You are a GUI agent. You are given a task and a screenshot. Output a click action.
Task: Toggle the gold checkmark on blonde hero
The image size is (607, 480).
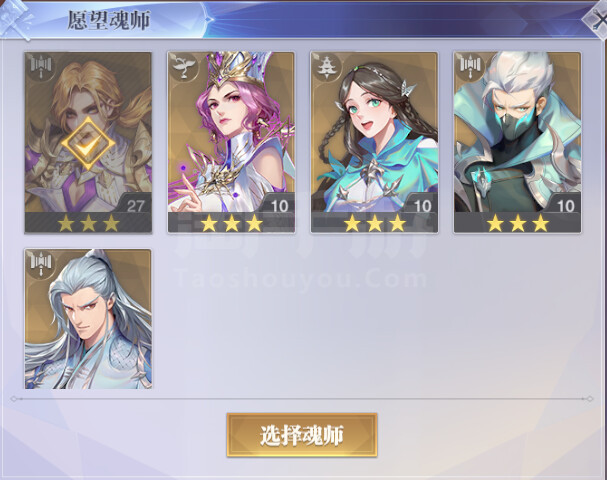point(88,144)
